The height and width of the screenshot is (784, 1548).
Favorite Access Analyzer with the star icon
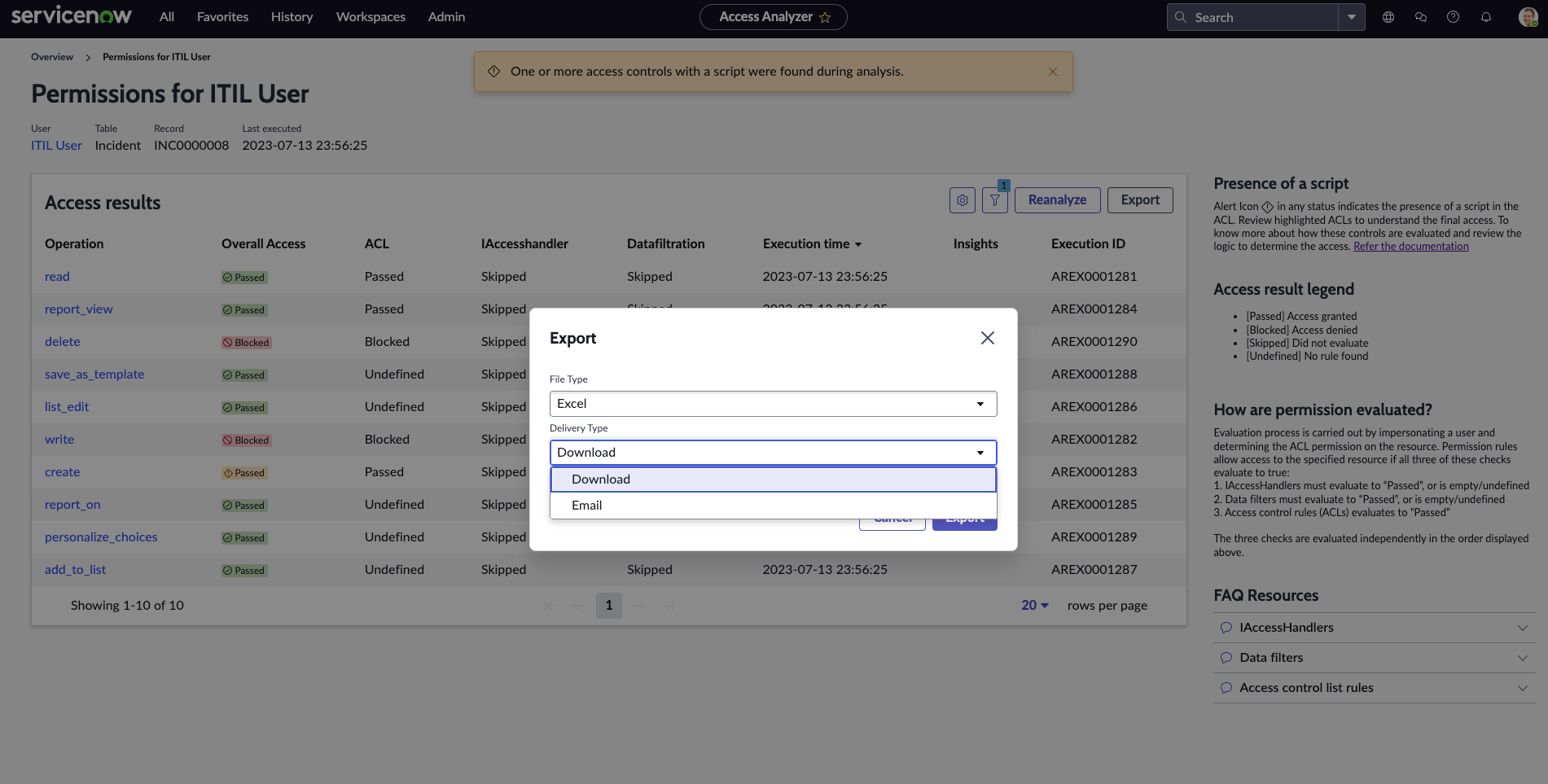(825, 17)
